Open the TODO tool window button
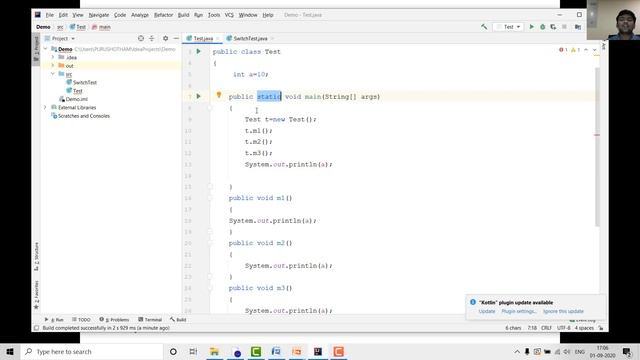The image size is (640, 360). point(81,320)
